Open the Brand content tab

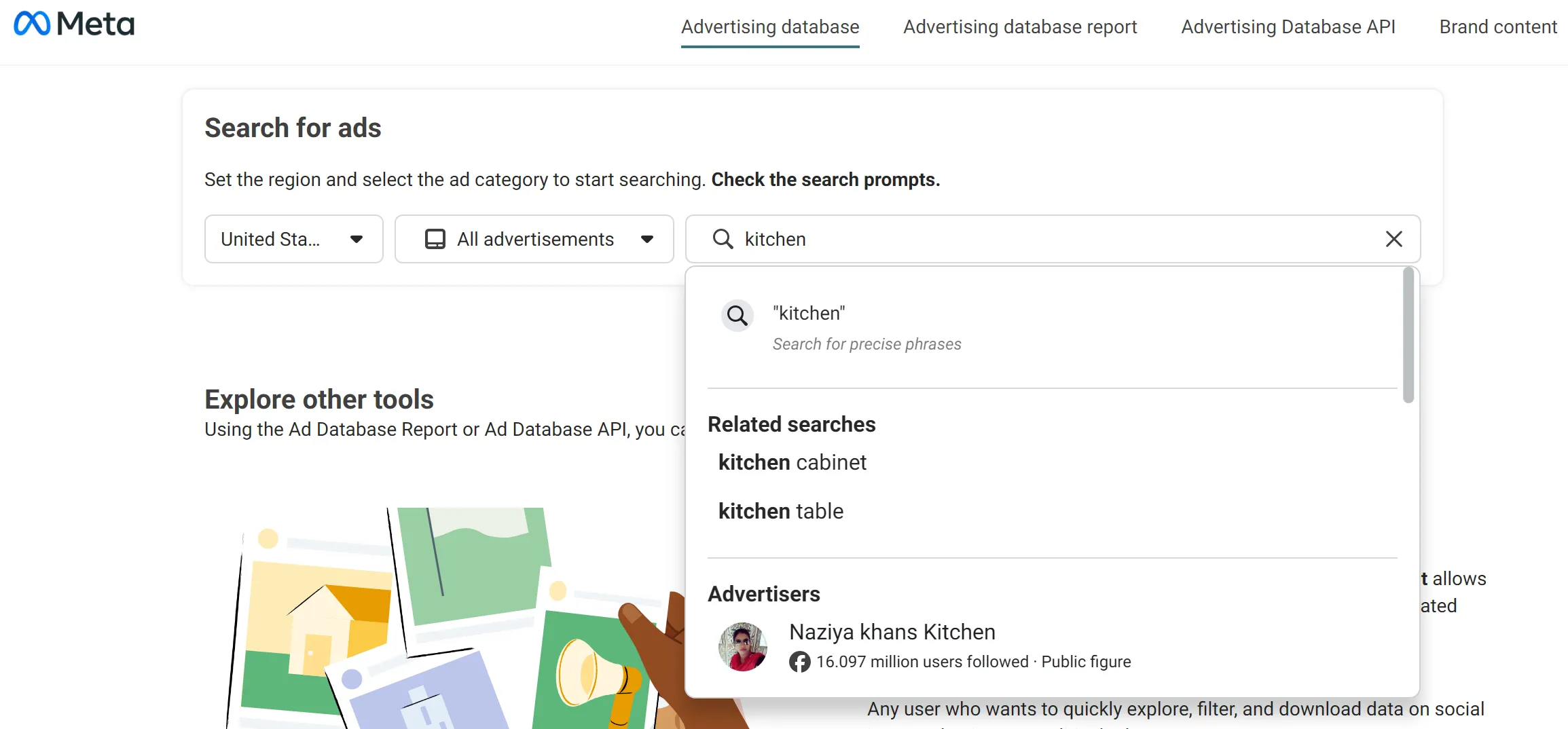tap(1498, 27)
